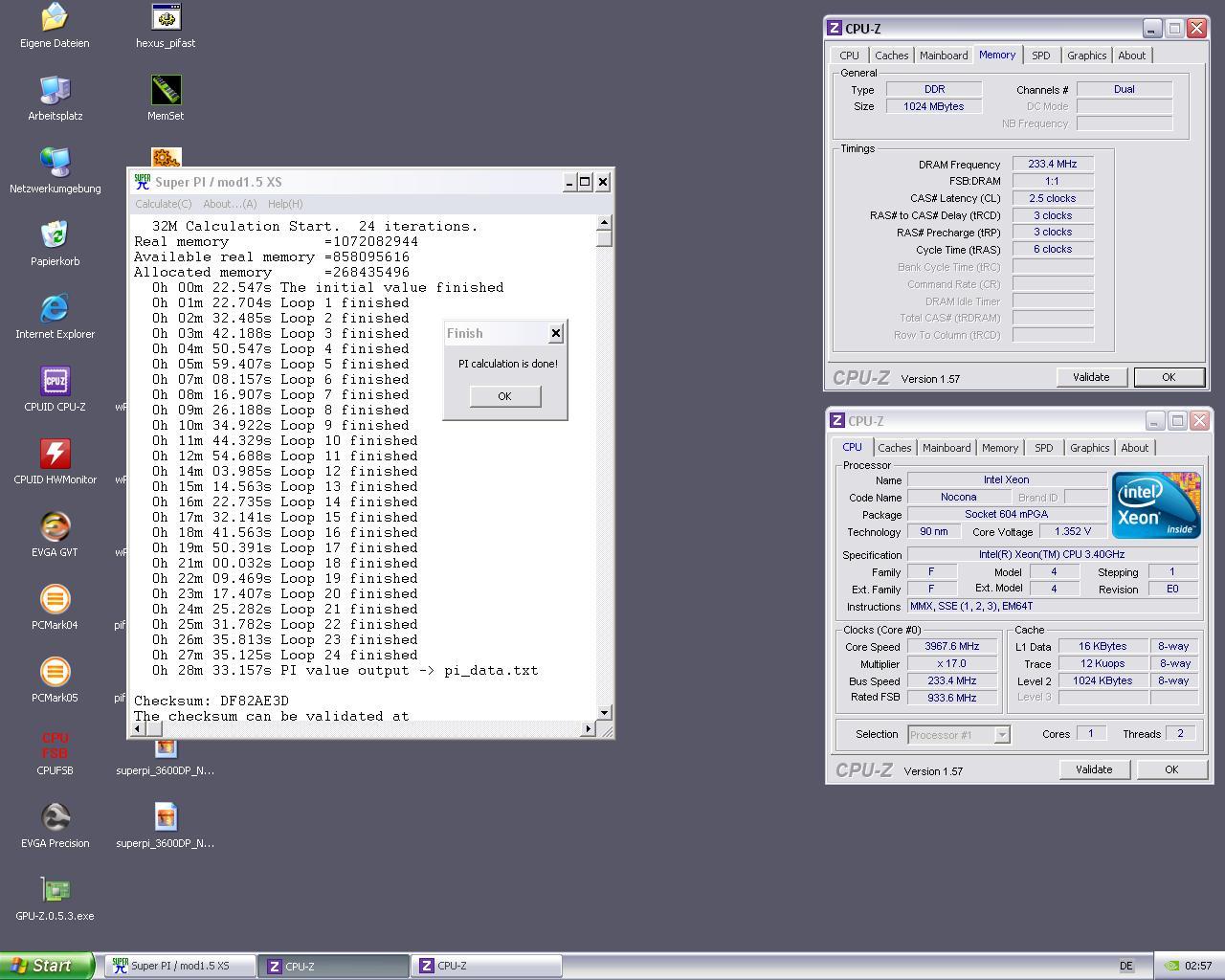Select the first CPU-Z taskbar button
Image resolution: width=1225 pixels, height=980 pixels.
(334, 966)
